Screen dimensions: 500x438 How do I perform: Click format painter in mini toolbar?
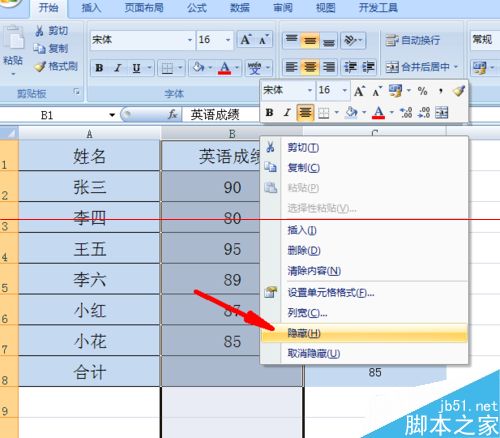(459, 90)
